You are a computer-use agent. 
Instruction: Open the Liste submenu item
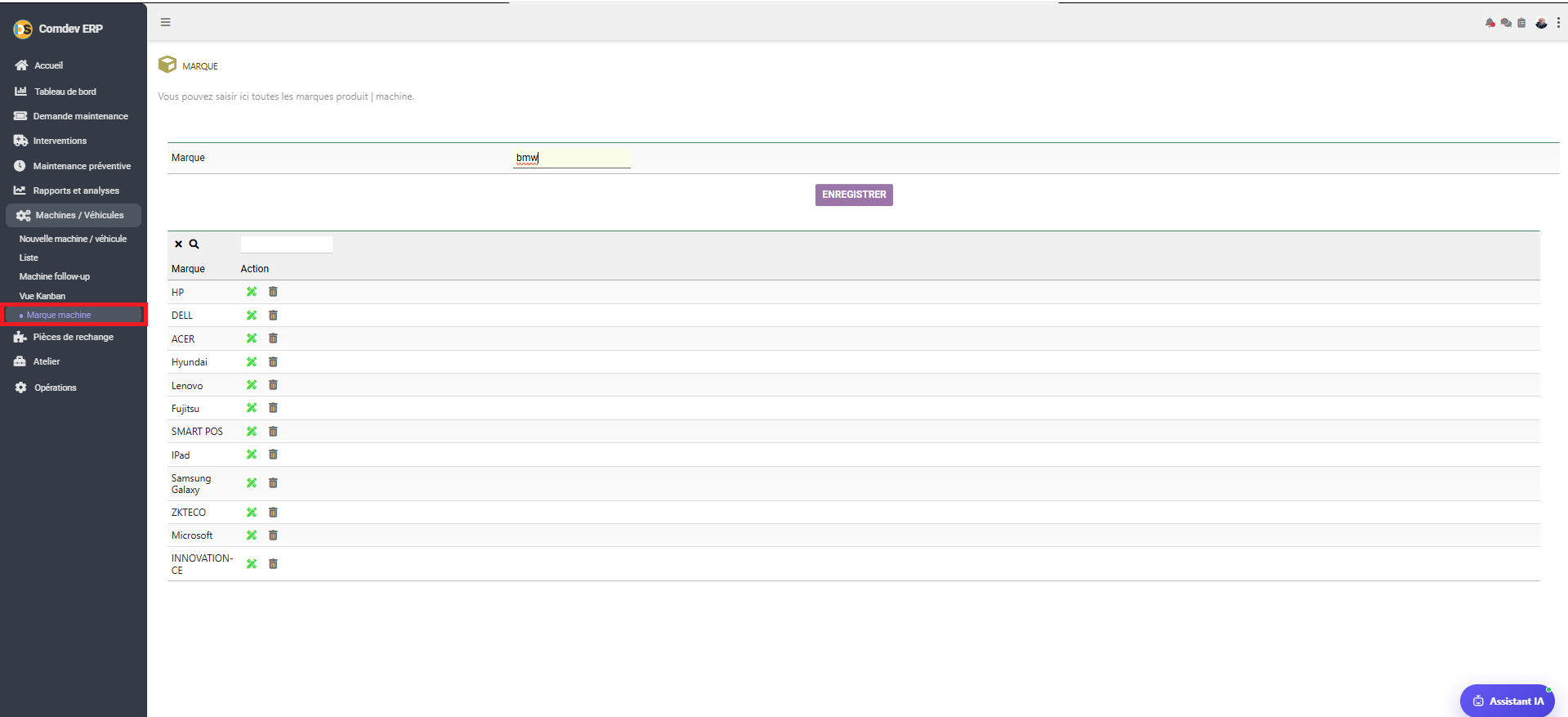[x=29, y=258]
